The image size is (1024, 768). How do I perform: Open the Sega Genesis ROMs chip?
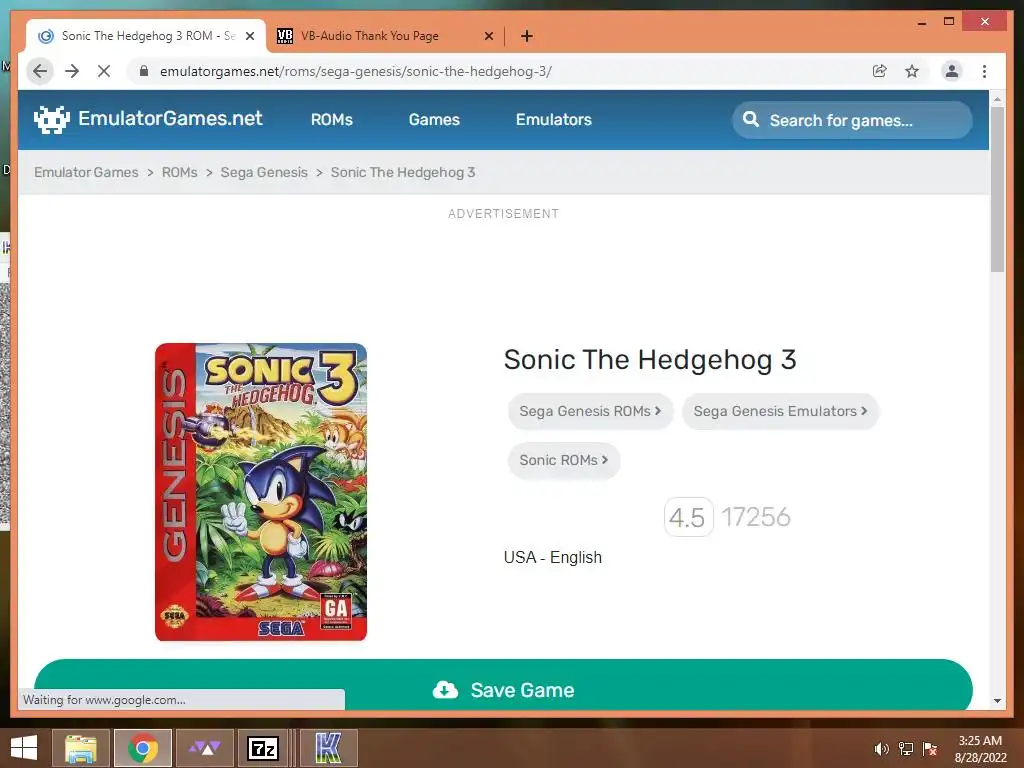tap(590, 411)
